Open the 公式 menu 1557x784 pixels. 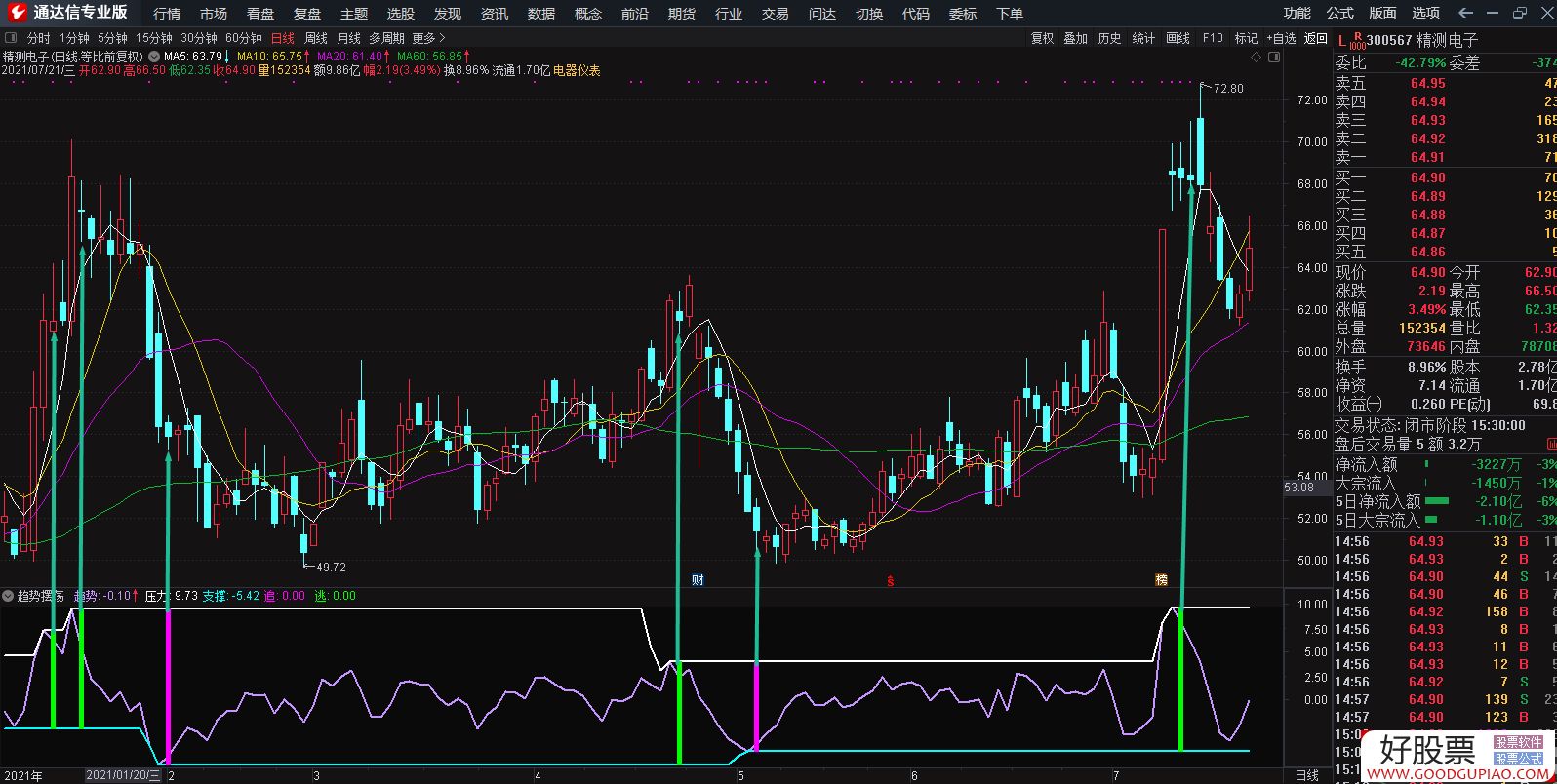point(1340,13)
